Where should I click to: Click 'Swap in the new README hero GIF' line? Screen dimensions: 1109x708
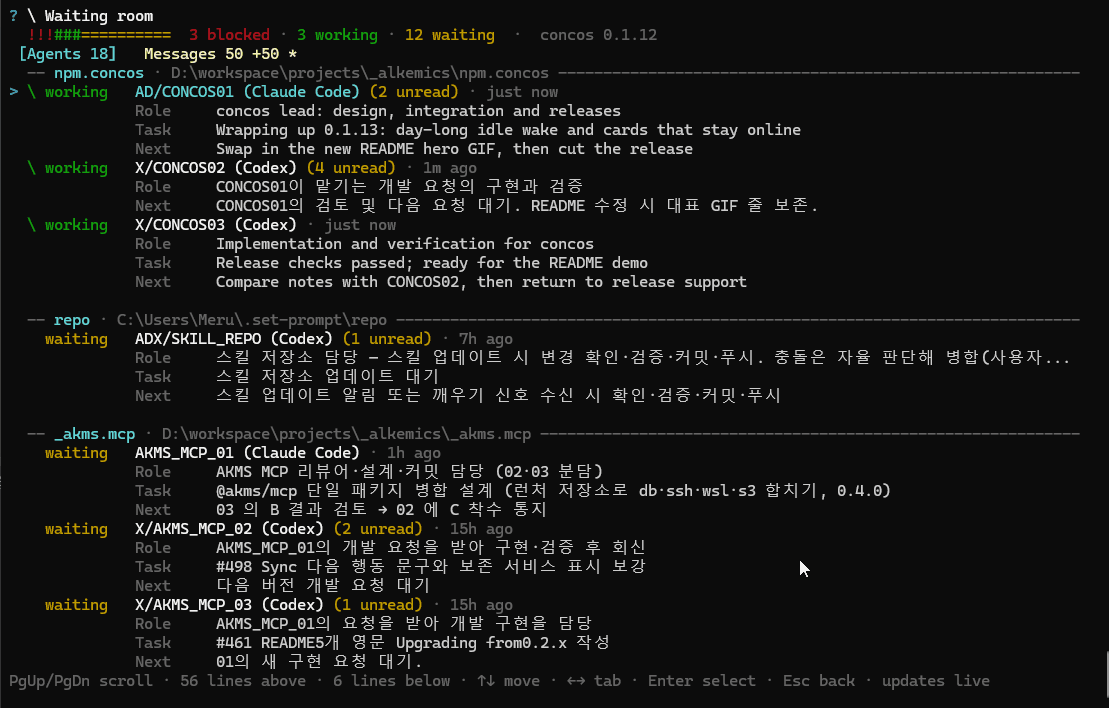[x=454, y=149]
